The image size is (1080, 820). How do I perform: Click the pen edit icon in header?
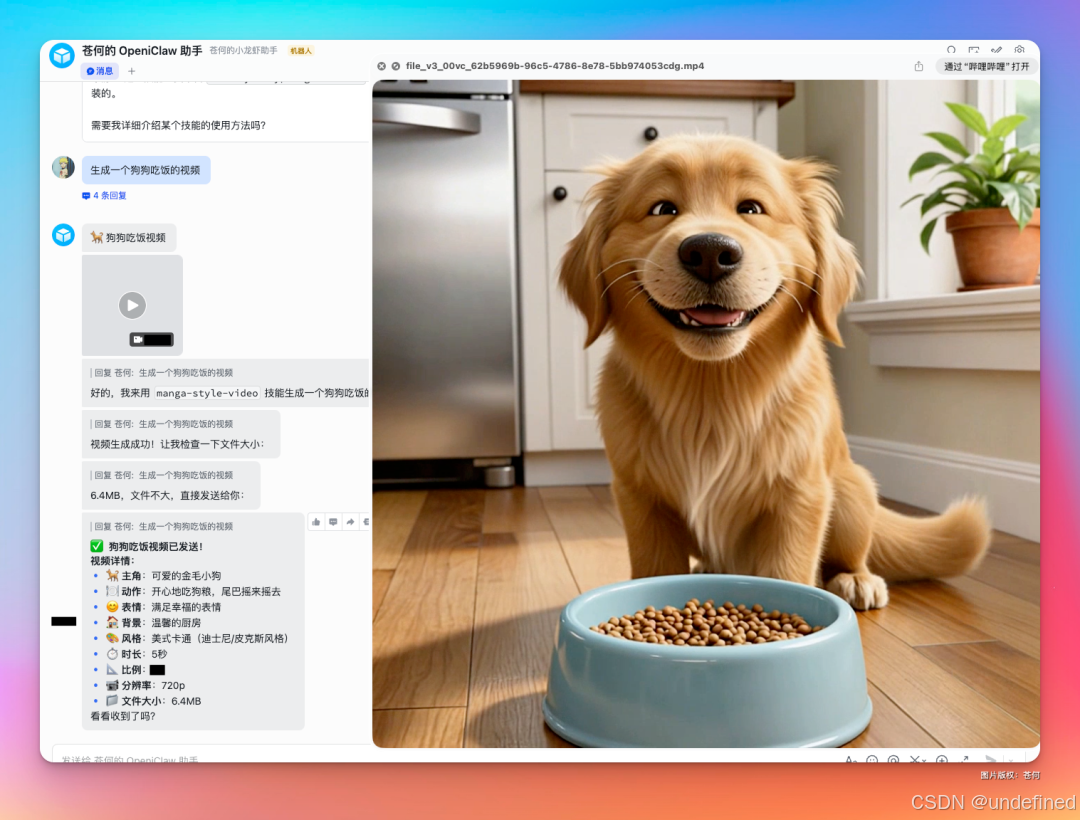point(997,50)
